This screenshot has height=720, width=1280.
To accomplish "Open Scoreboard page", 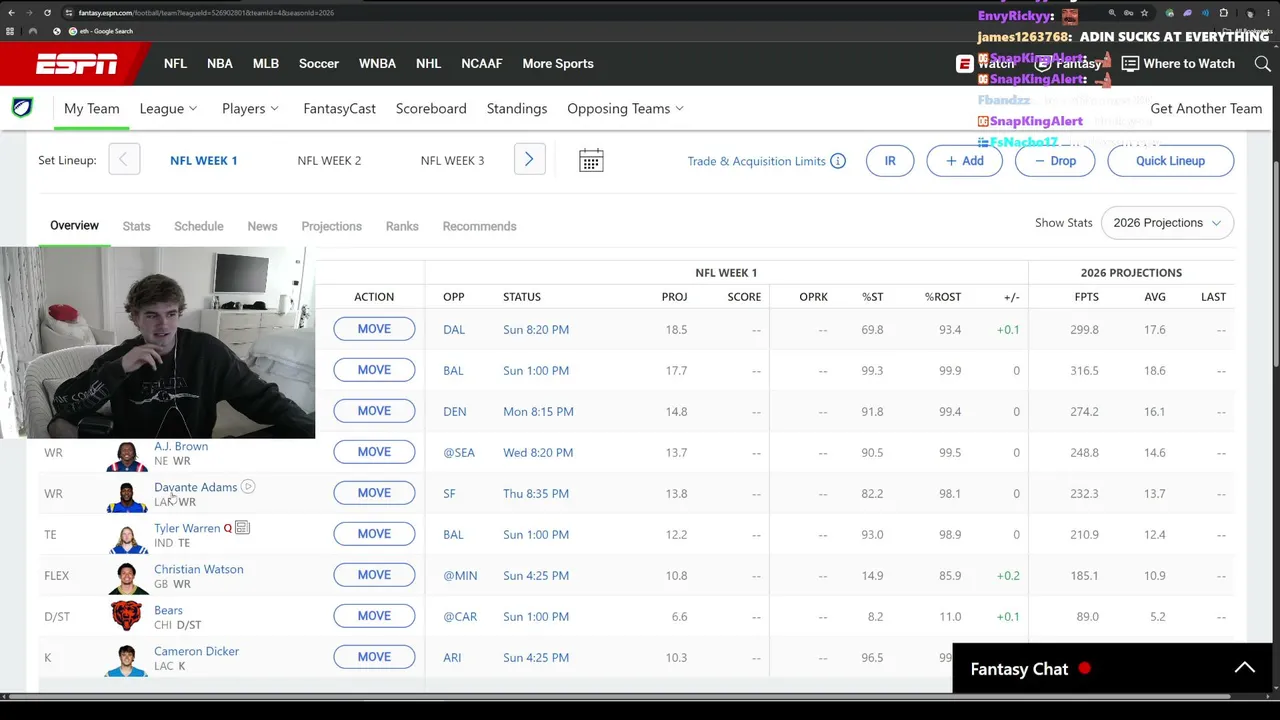I will tap(431, 108).
